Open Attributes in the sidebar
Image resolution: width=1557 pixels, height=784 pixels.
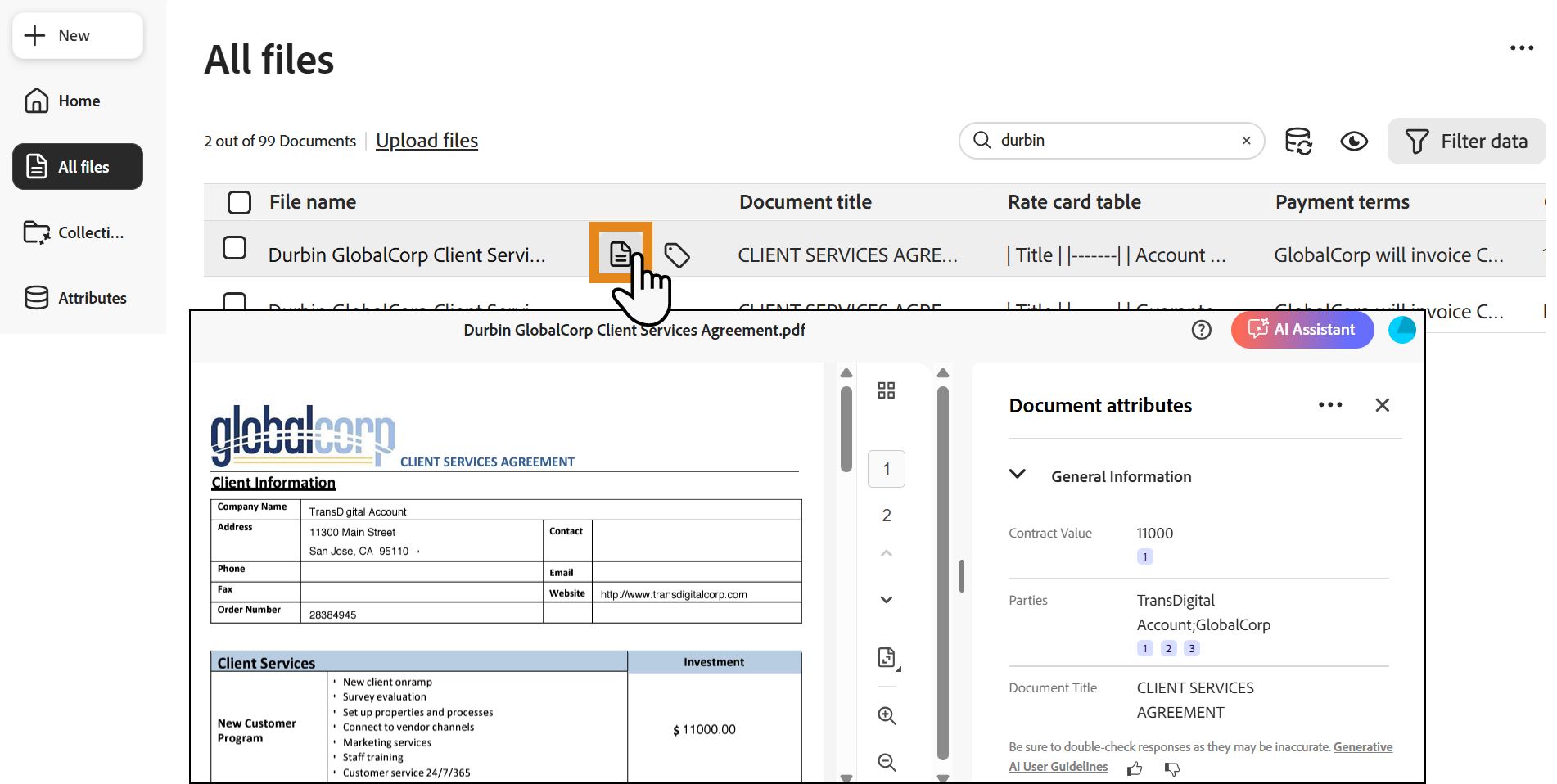(x=76, y=298)
